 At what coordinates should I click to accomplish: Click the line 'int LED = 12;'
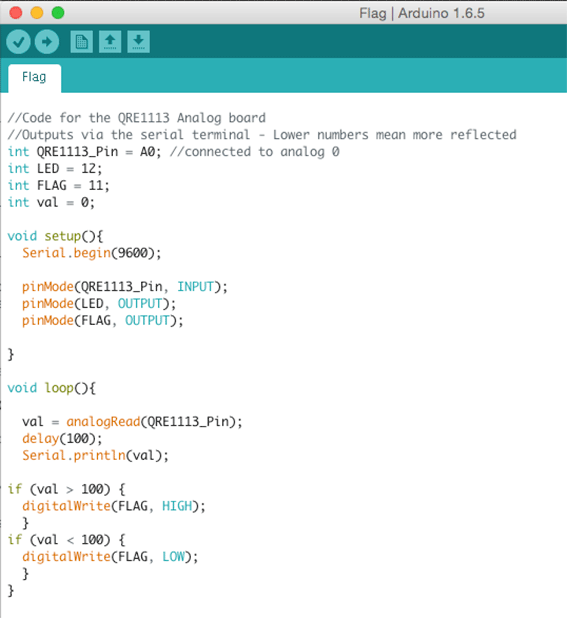coord(55,169)
